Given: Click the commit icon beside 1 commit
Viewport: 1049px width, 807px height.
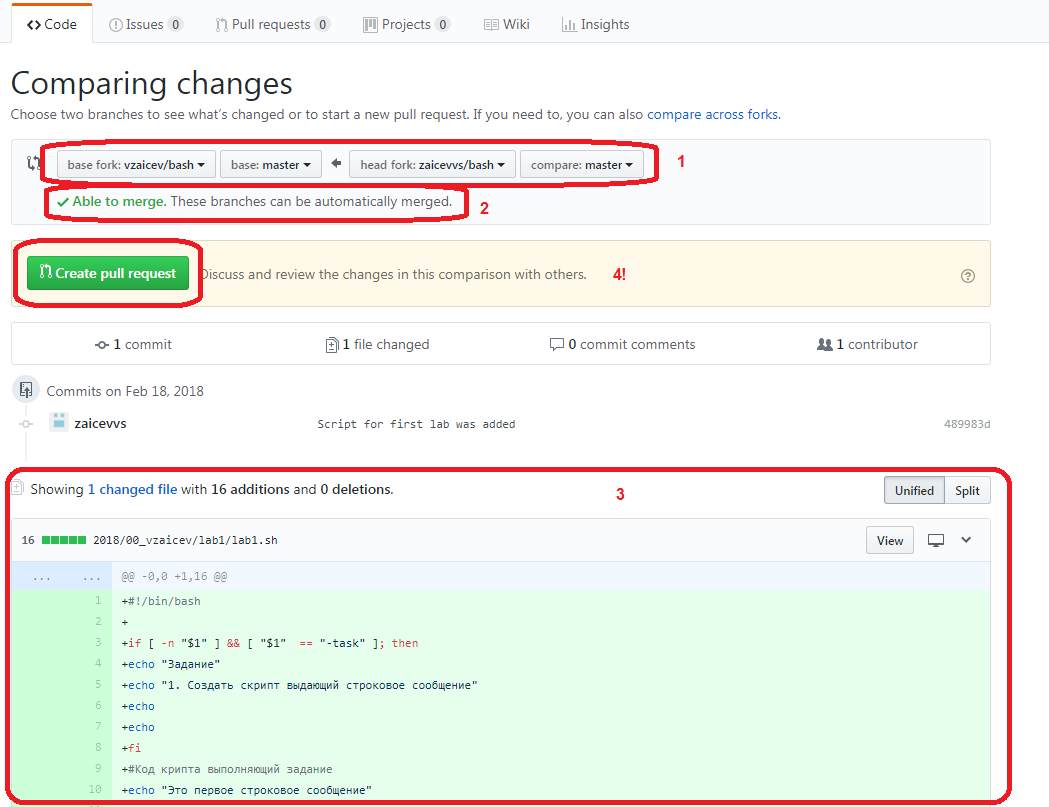Looking at the screenshot, I should click(x=102, y=345).
